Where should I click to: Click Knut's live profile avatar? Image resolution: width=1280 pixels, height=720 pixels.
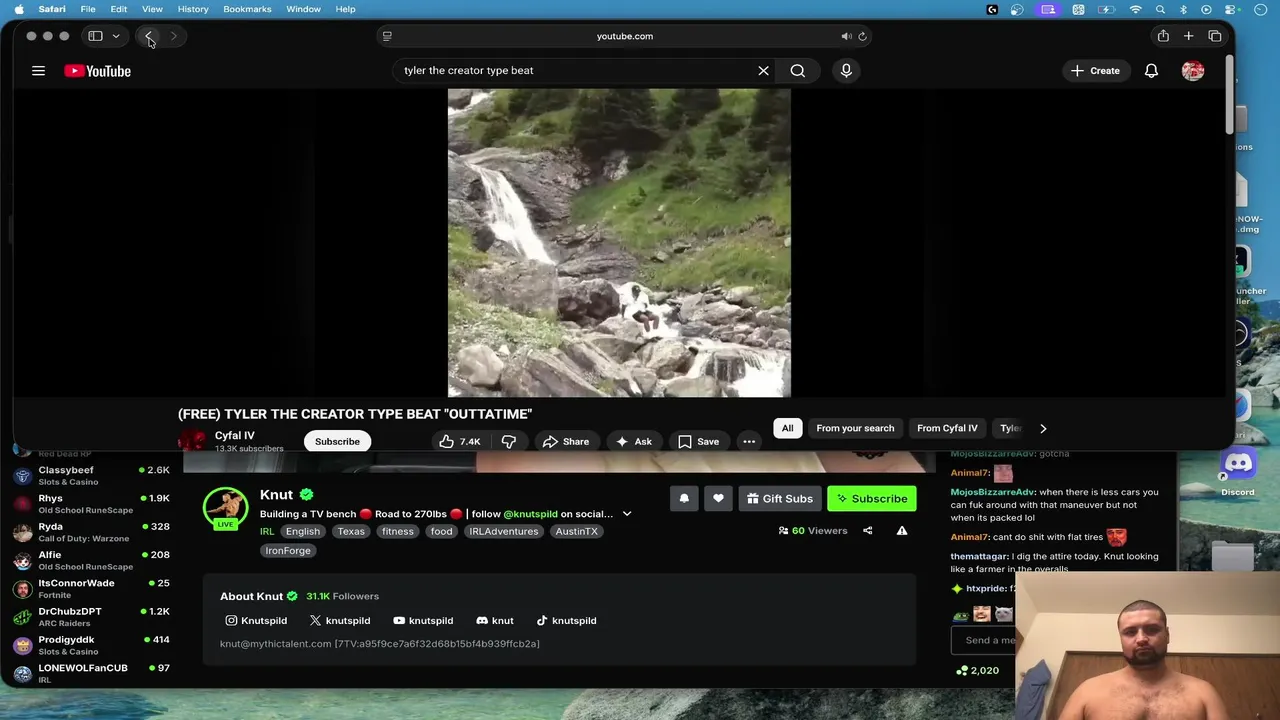tap(225, 508)
